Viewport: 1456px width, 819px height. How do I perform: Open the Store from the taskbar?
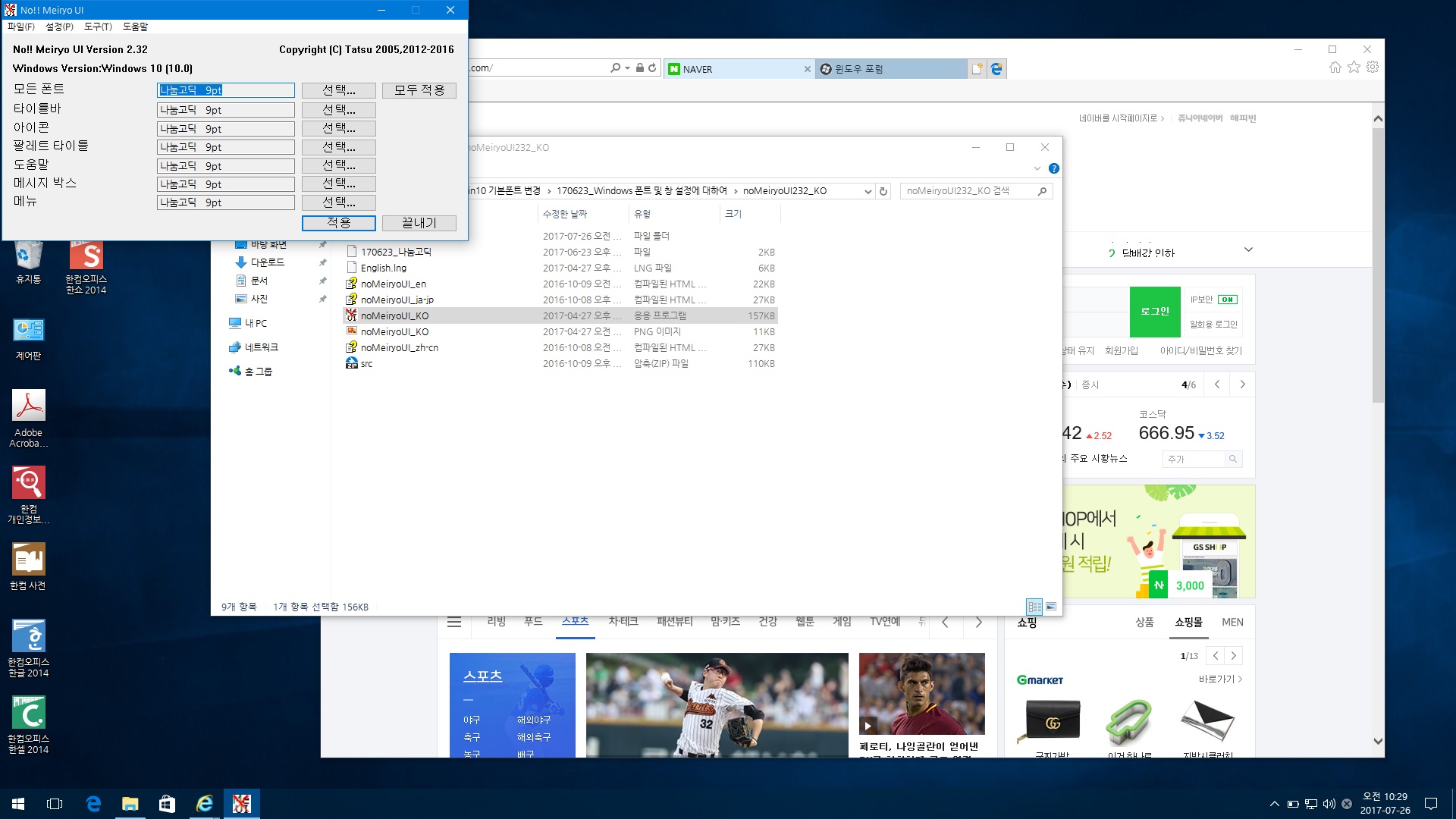pyautogui.click(x=167, y=804)
